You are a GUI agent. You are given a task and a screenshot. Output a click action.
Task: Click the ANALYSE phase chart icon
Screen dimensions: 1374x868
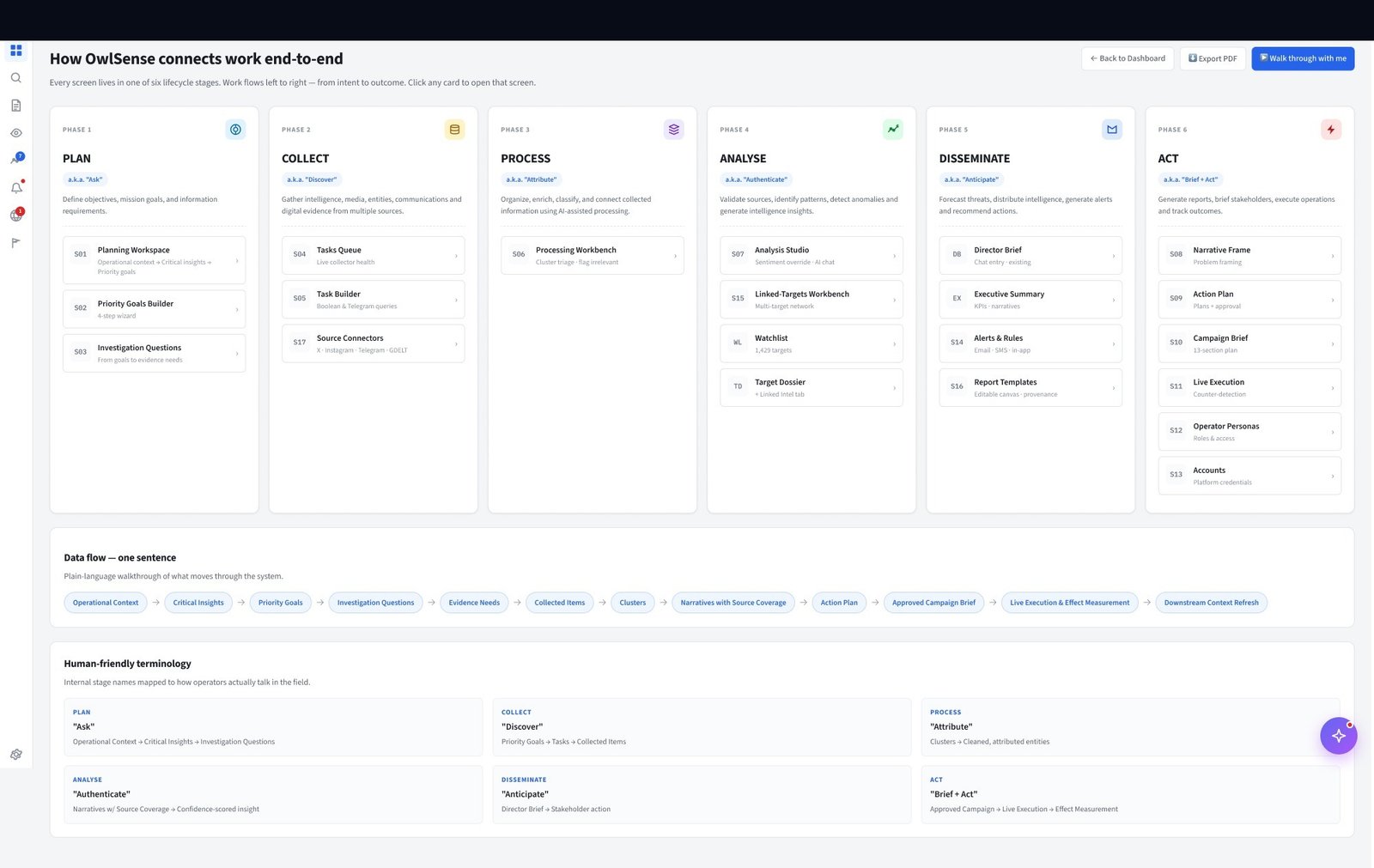point(893,130)
